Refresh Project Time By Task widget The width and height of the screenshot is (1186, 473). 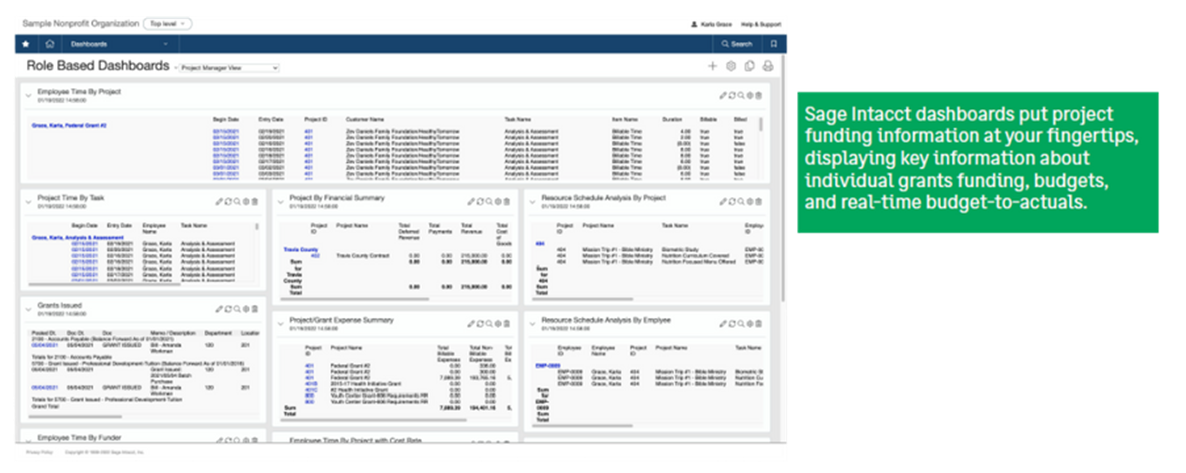pyautogui.click(x=228, y=201)
